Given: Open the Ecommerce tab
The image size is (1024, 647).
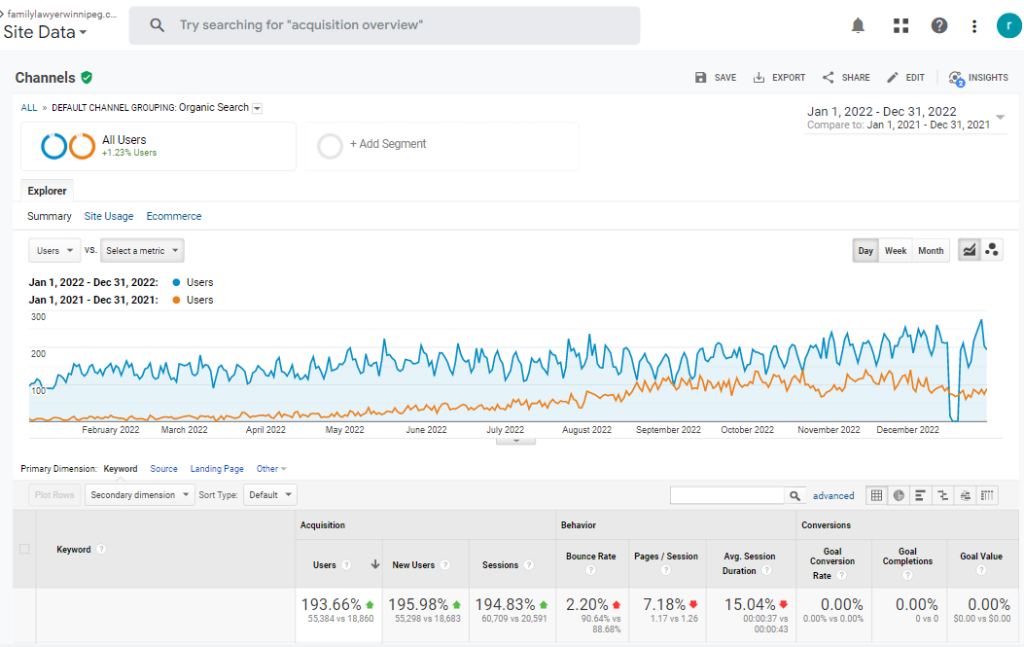Looking at the screenshot, I should pos(174,216).
